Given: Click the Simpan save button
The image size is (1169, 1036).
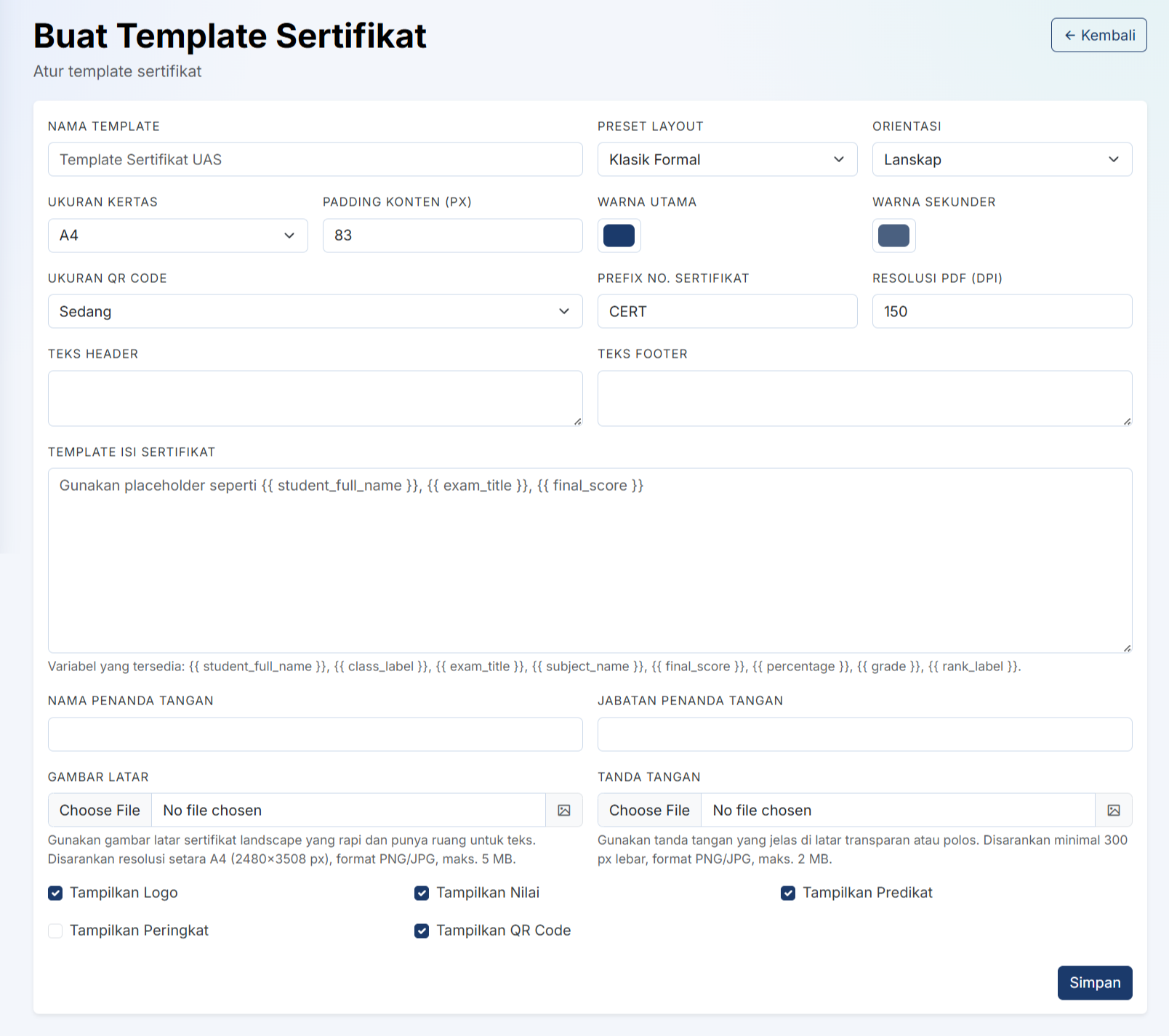Looking at the screenshot, I should tap(1094, 982).
